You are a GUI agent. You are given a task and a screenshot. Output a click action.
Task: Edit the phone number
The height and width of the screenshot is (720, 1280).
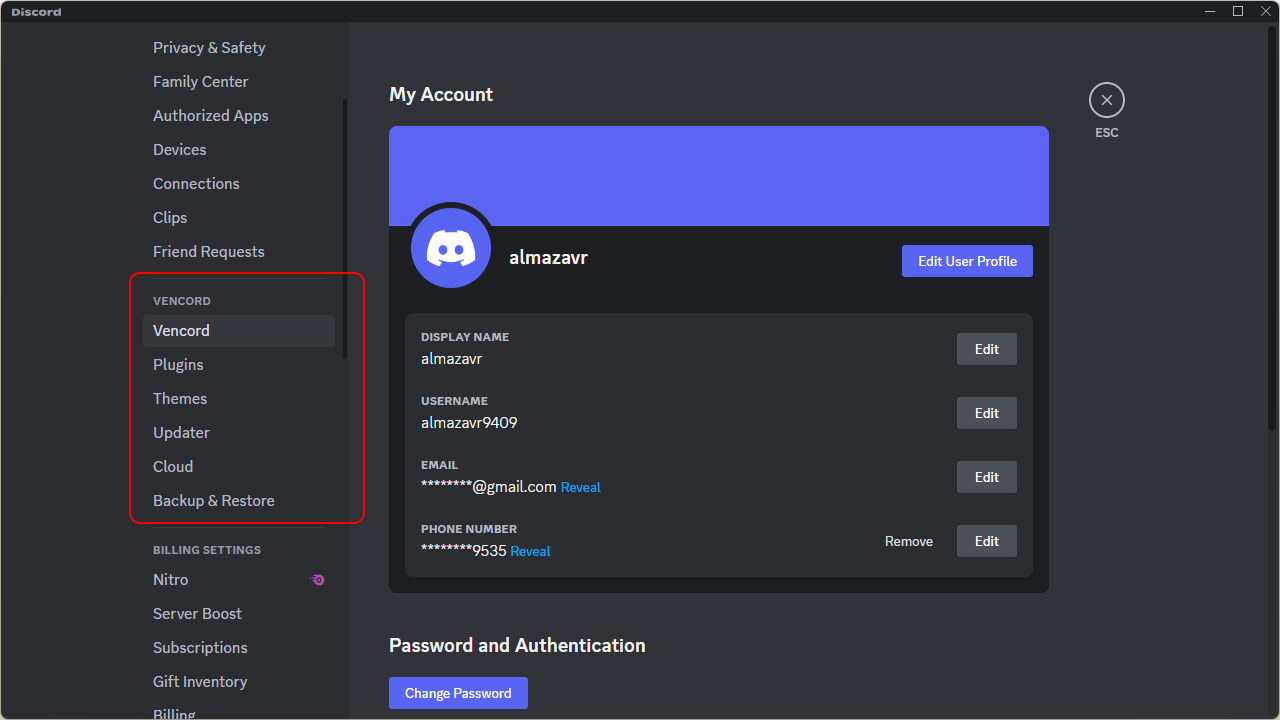coord(987,541)
